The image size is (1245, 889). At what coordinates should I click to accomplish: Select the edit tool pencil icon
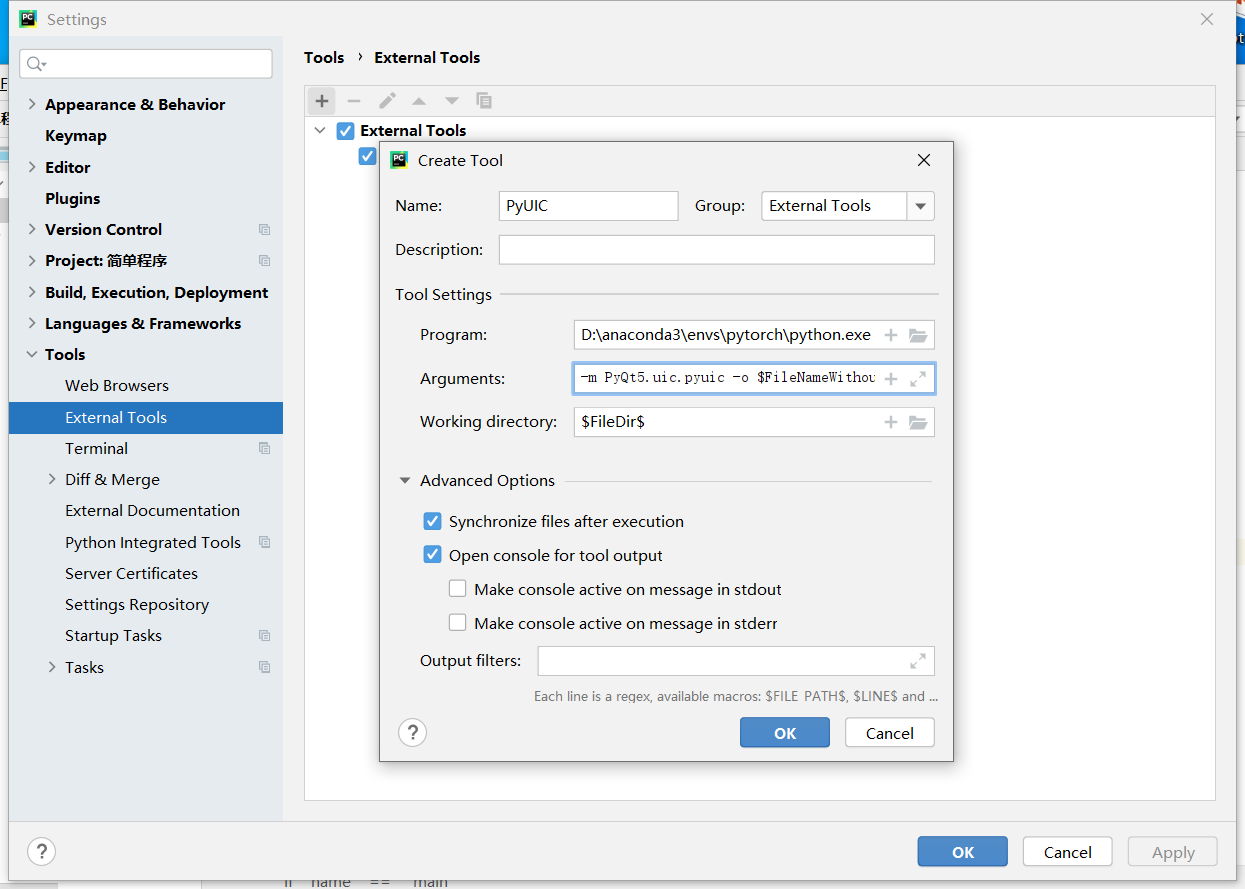[387, 100]
